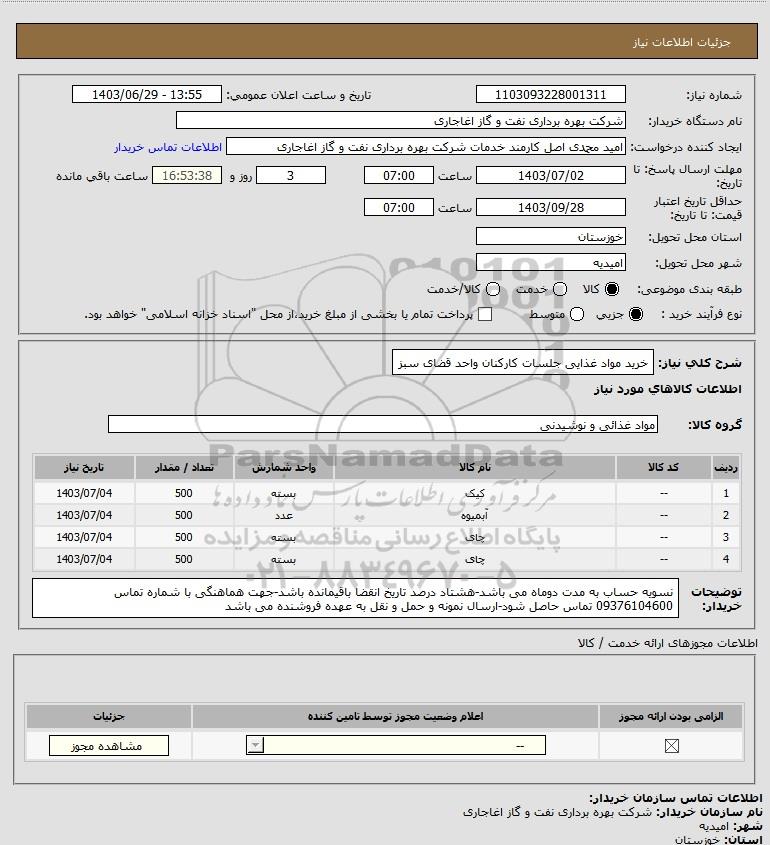Choose the جزیی purchase type radio
This screenshot has width=770, height=845.
[x=636, y=314]
